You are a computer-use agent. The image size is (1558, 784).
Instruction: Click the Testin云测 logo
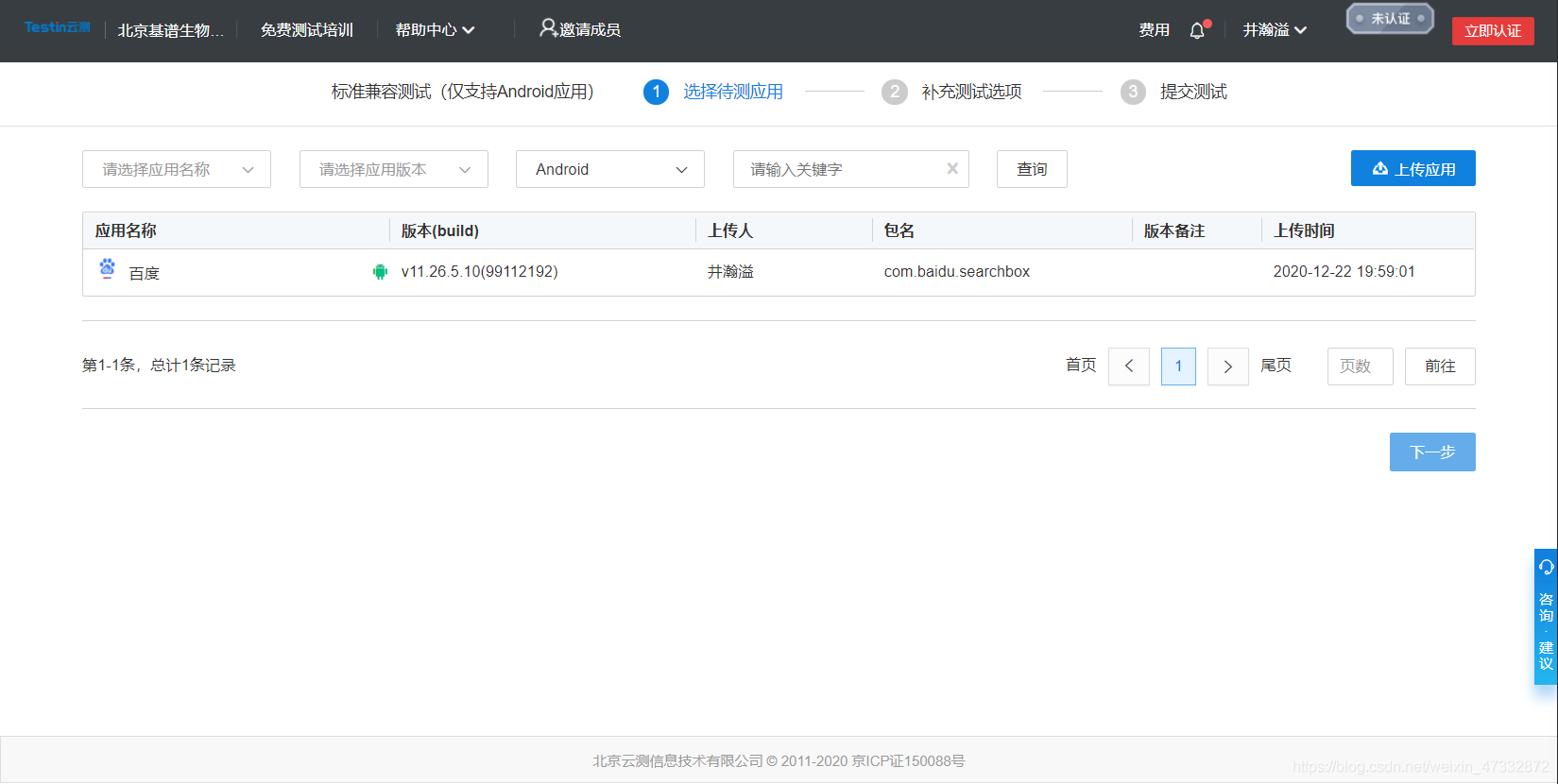click(x=58, y=27)
